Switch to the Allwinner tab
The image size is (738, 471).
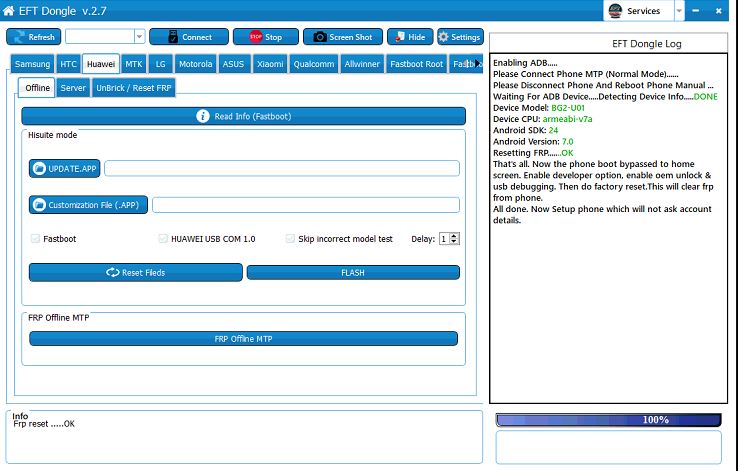(361, 64)
